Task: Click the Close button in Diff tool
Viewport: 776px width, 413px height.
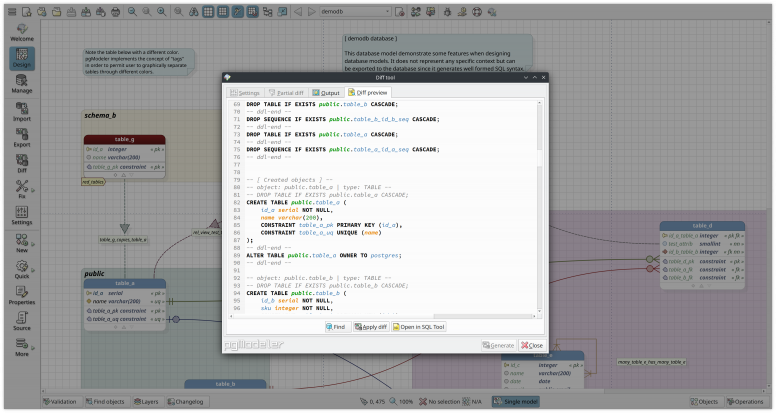Action: pos(532,345)
